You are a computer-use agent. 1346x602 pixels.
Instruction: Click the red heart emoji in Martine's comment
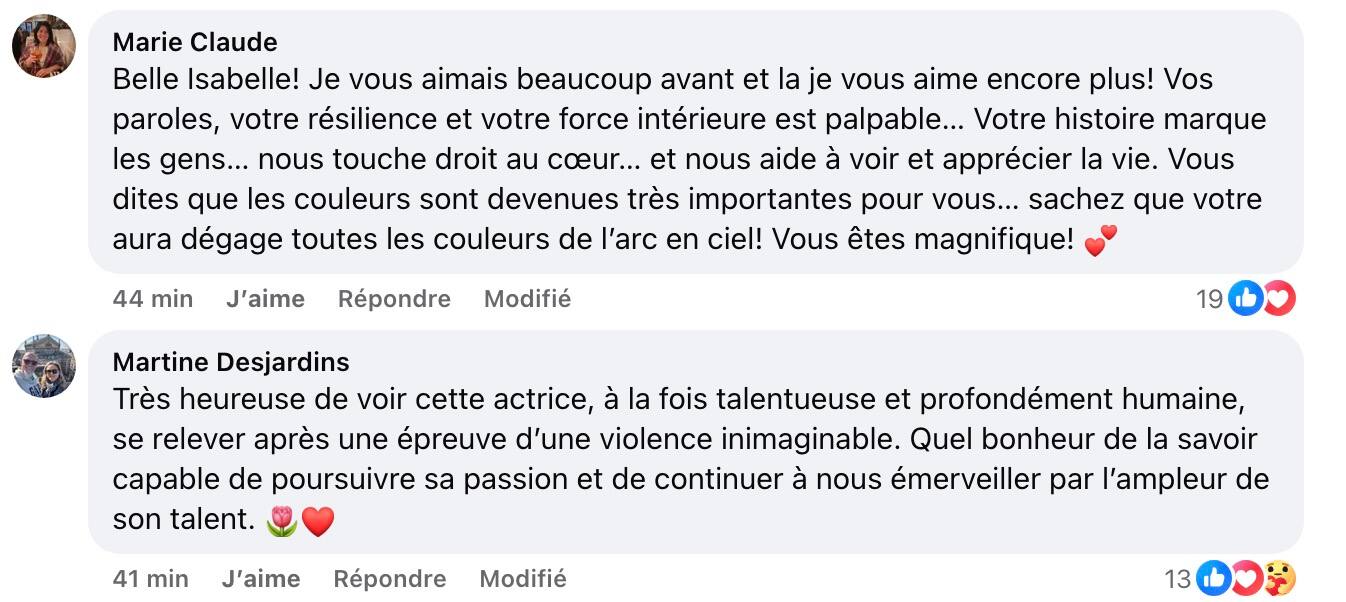coord(320,519)
